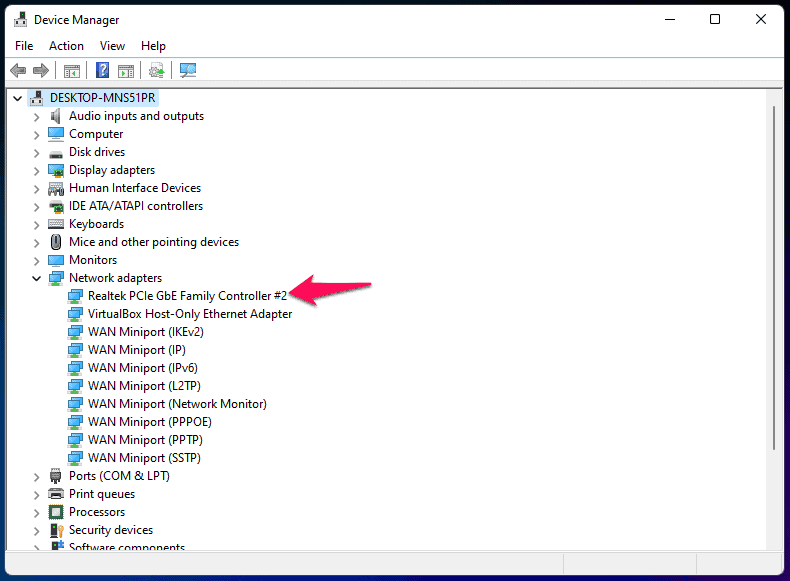This screenshot has height=581, width=790.
Task: Select Realtek PCIe GbE Family Controller #2
Action: (187, 296)
